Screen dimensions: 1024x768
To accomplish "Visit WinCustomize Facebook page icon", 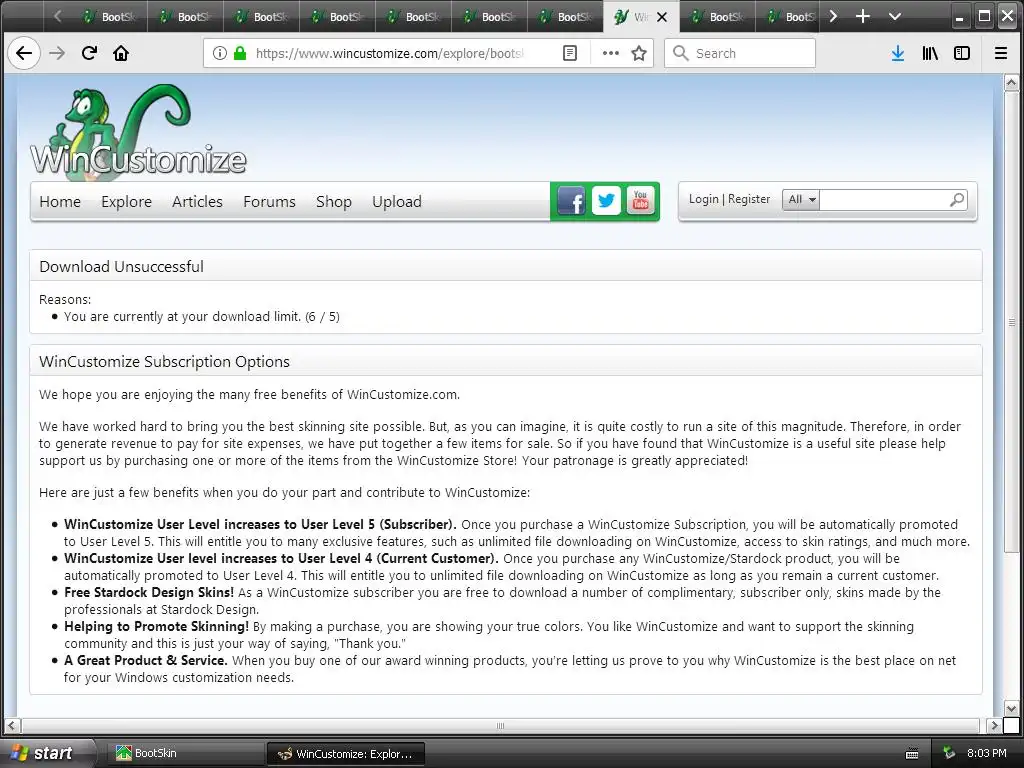I will click(571, 201).
